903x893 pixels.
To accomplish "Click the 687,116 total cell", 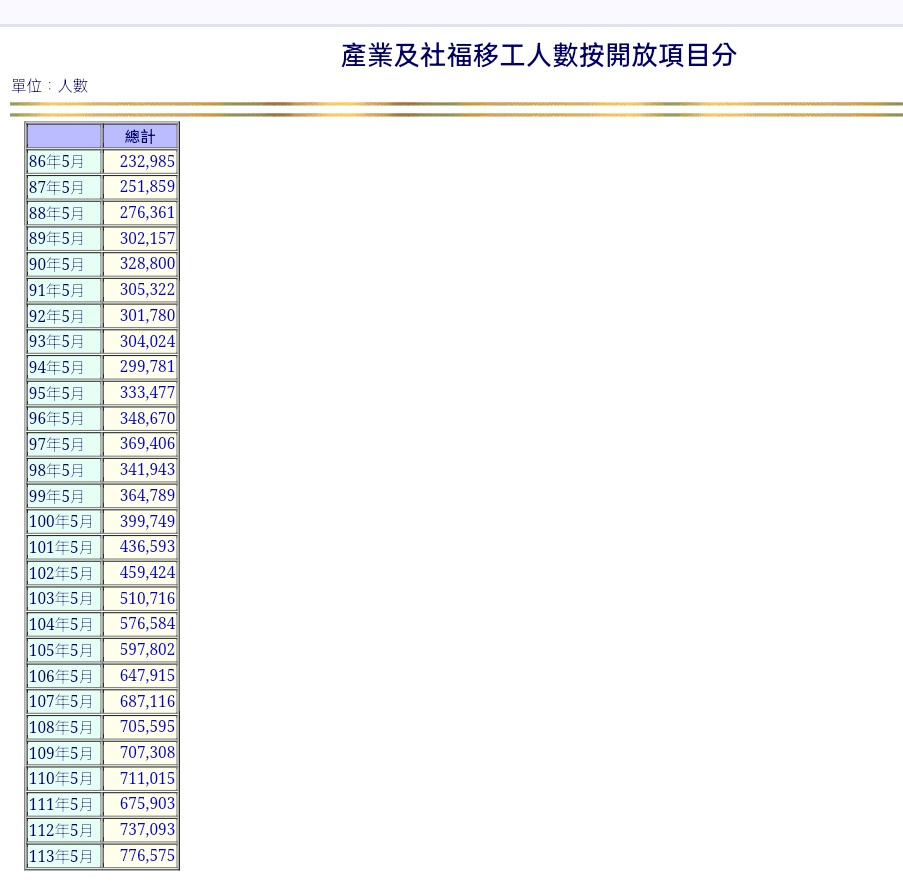I will (x=146, y=701).
